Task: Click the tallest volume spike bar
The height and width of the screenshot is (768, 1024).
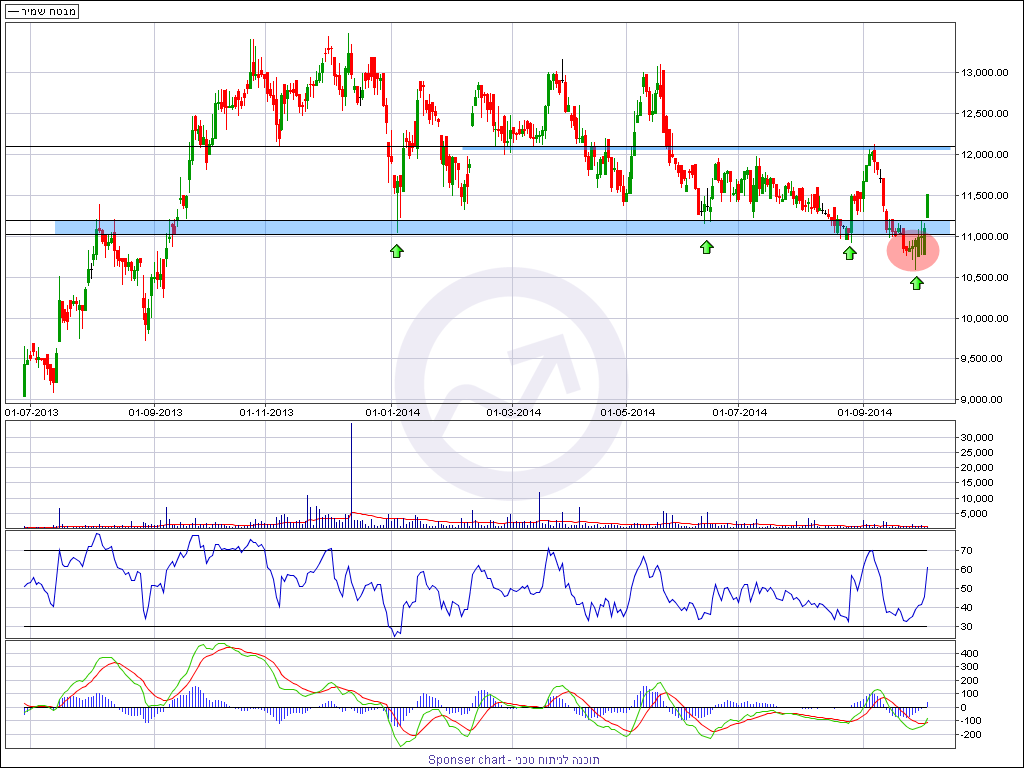Action: 351,470
